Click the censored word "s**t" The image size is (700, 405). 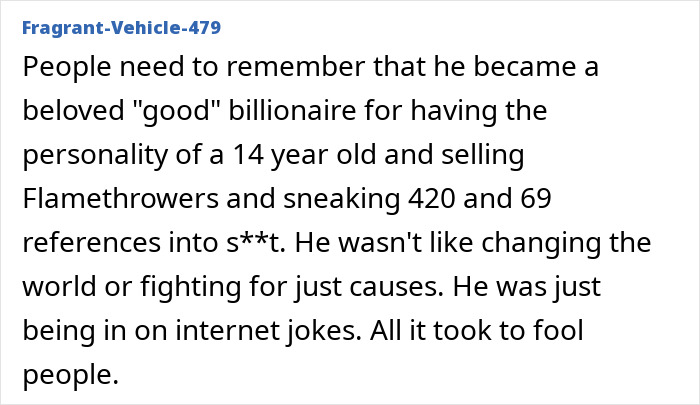coord(255,242)
